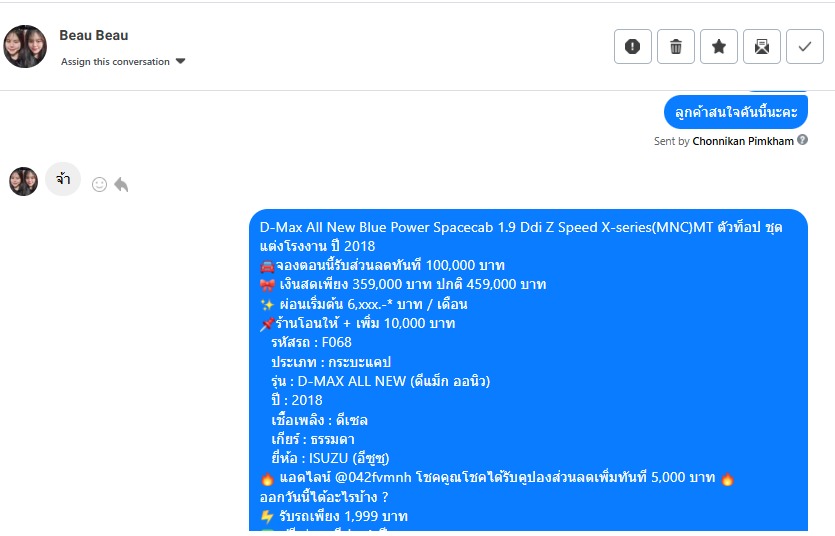
Task: Click the 'ยี่ห้อ : ISUZU (อีซูซุ)' line
Action: tap(330, 458)
